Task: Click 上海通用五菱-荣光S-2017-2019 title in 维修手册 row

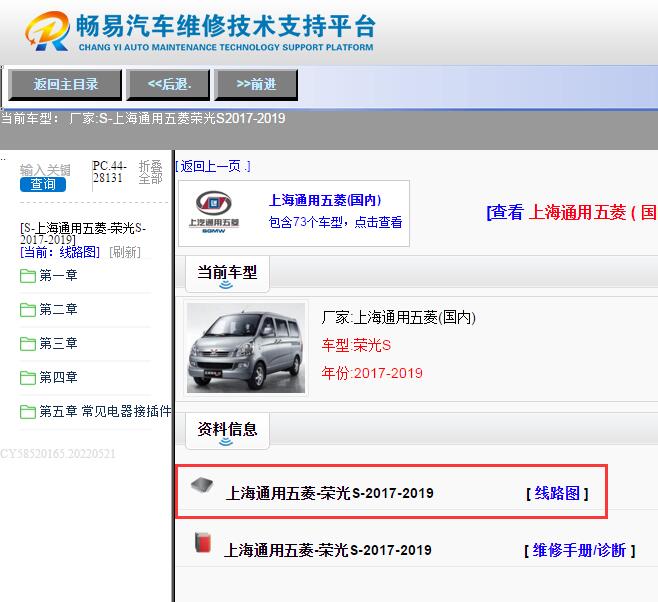Action: 328,550
